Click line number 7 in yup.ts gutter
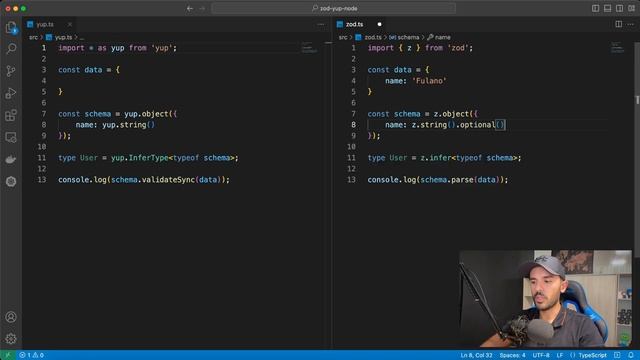This screenshot has width=640, height=360. click(x=44, y=114)
